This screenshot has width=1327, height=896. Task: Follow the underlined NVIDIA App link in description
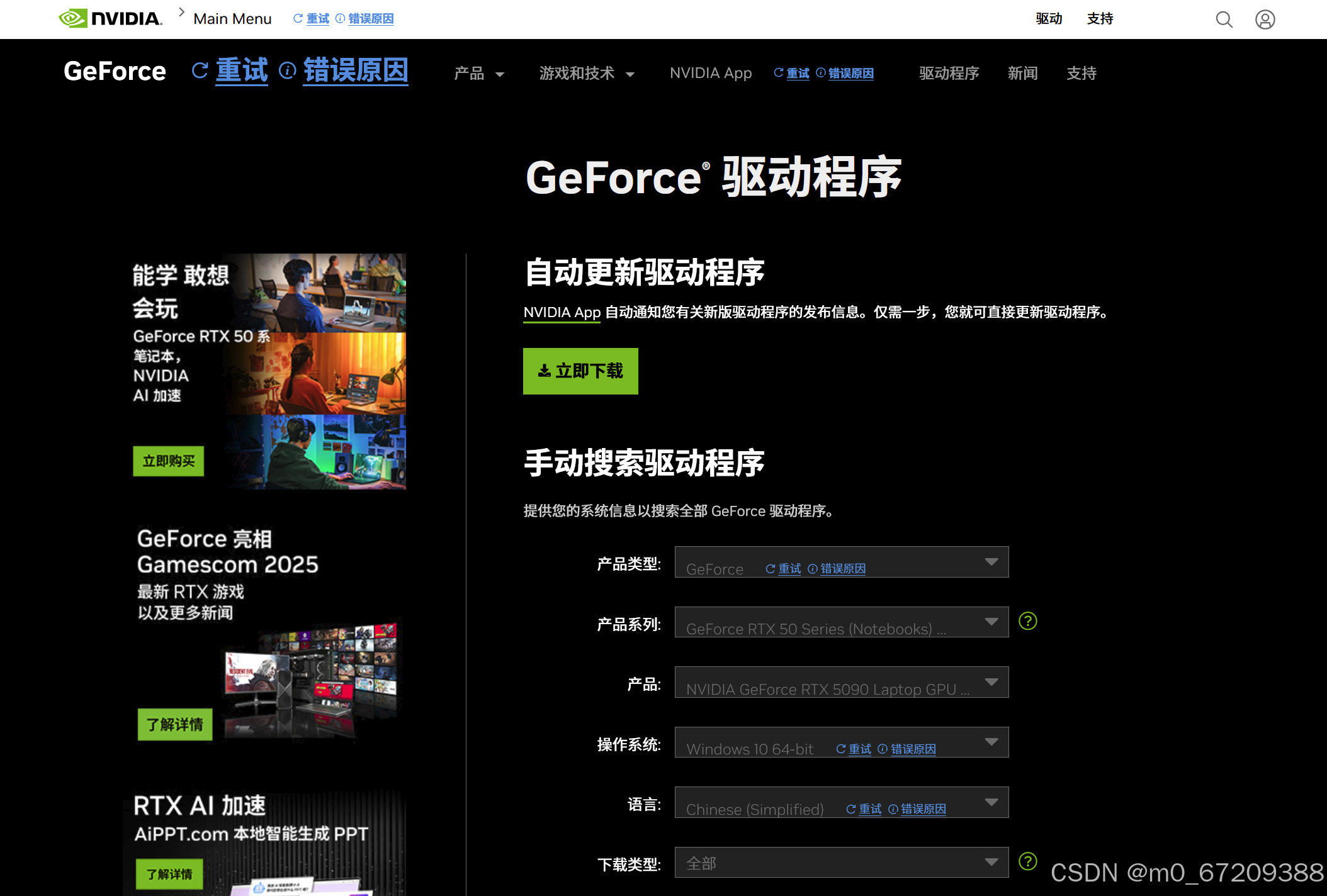click(x=562, y=313)
